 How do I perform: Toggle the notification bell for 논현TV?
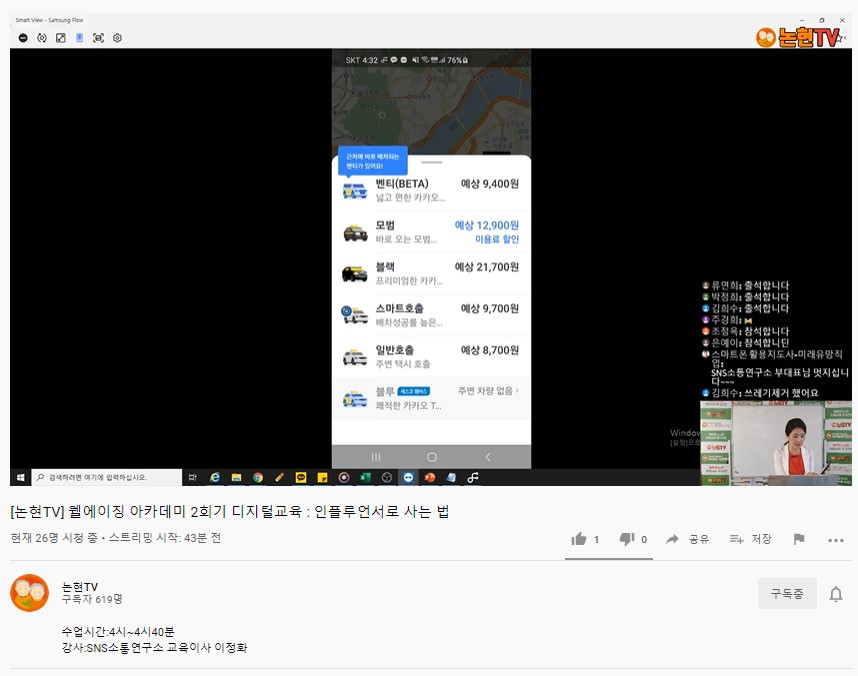836,594
